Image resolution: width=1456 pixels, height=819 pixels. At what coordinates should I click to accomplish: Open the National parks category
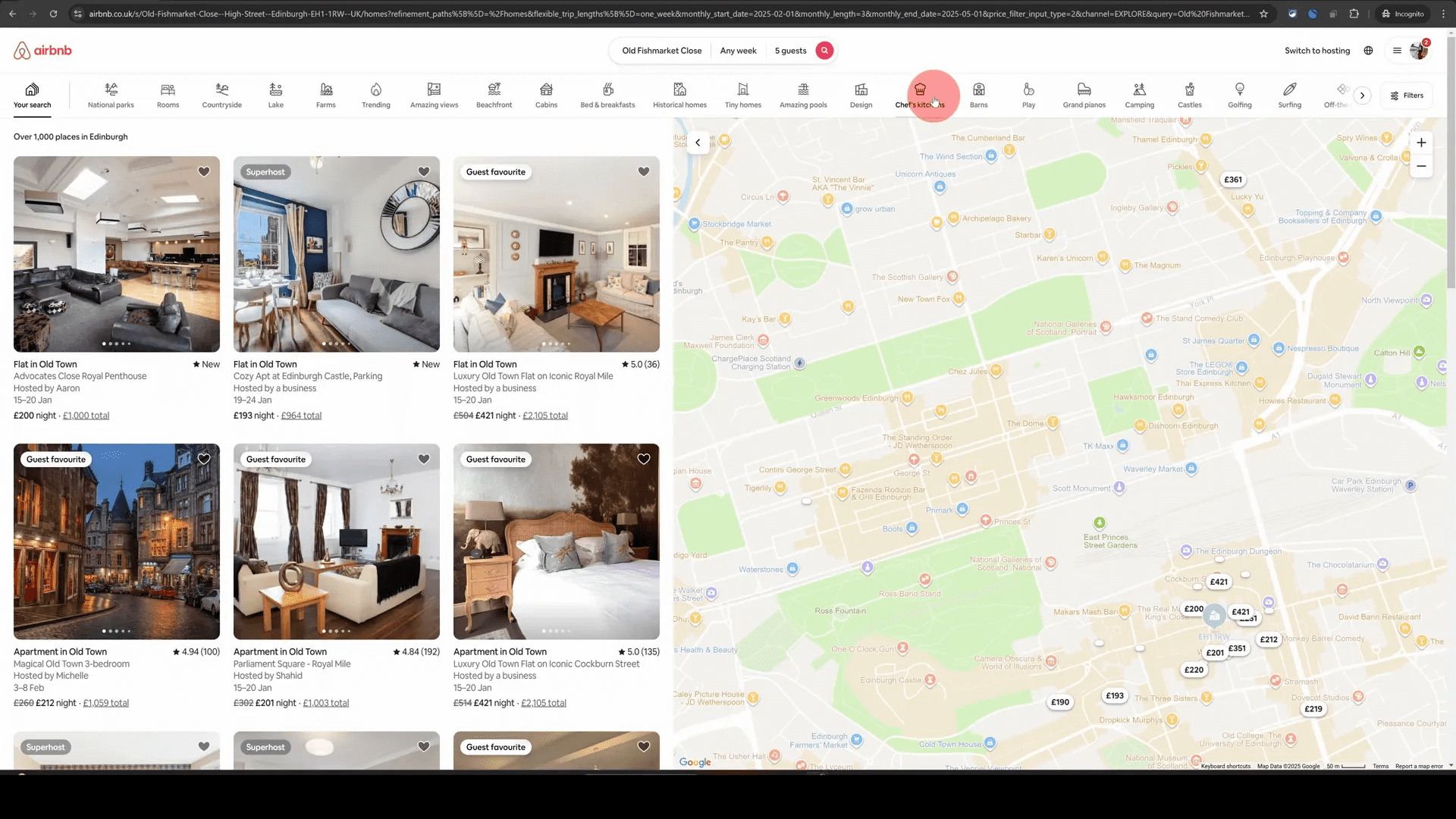[x=111, y=96]
